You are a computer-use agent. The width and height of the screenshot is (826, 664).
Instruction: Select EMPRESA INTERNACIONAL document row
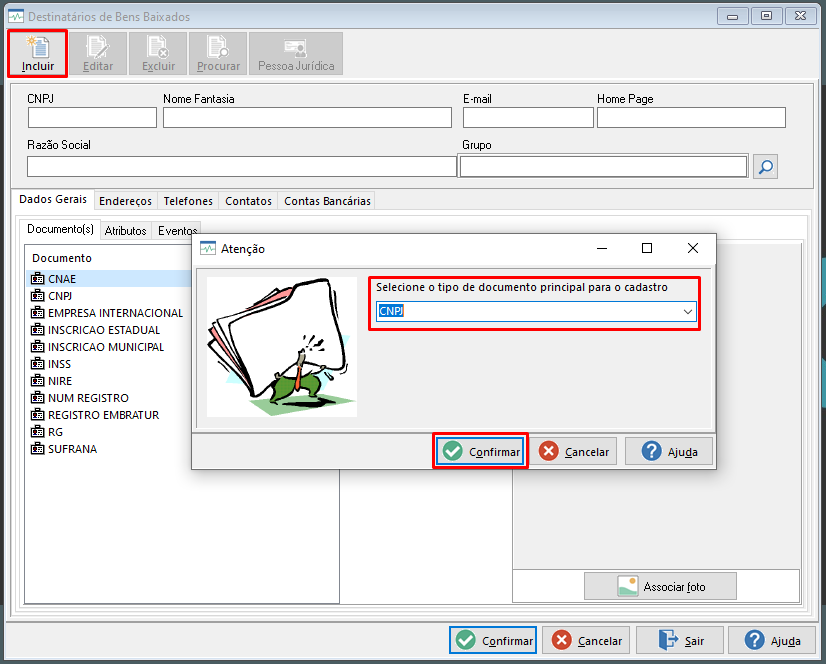coord(109,313)
